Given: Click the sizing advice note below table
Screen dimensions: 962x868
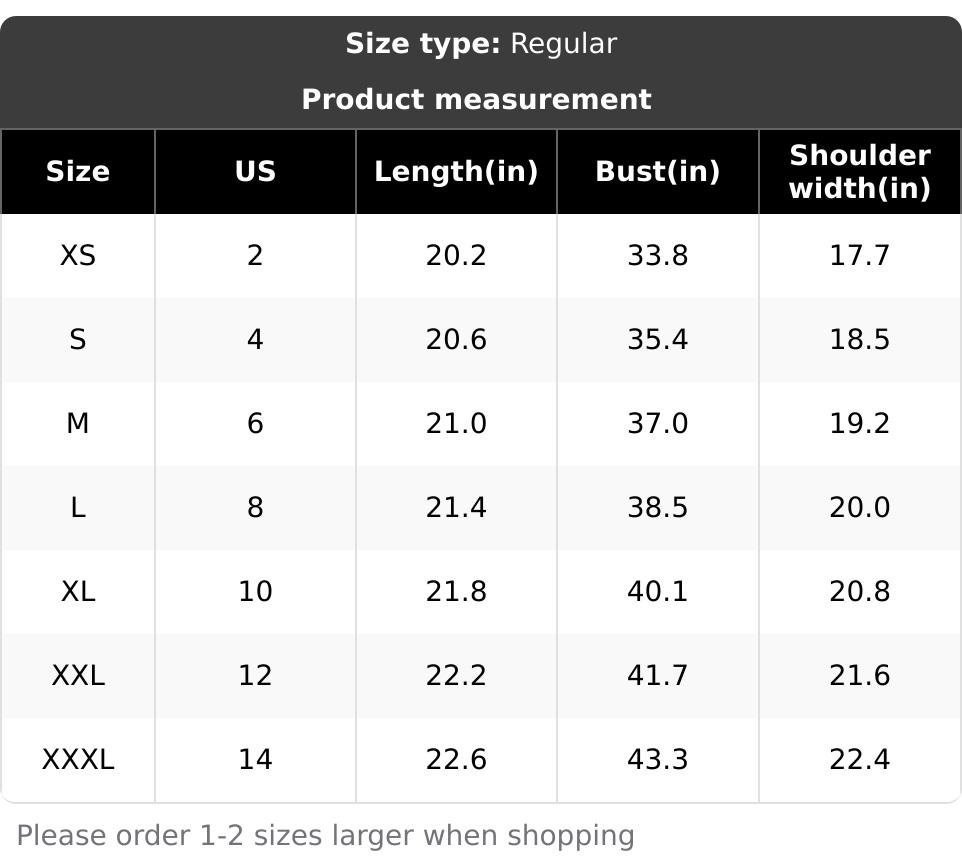Looking at the screenshot, I should (326, 836).
